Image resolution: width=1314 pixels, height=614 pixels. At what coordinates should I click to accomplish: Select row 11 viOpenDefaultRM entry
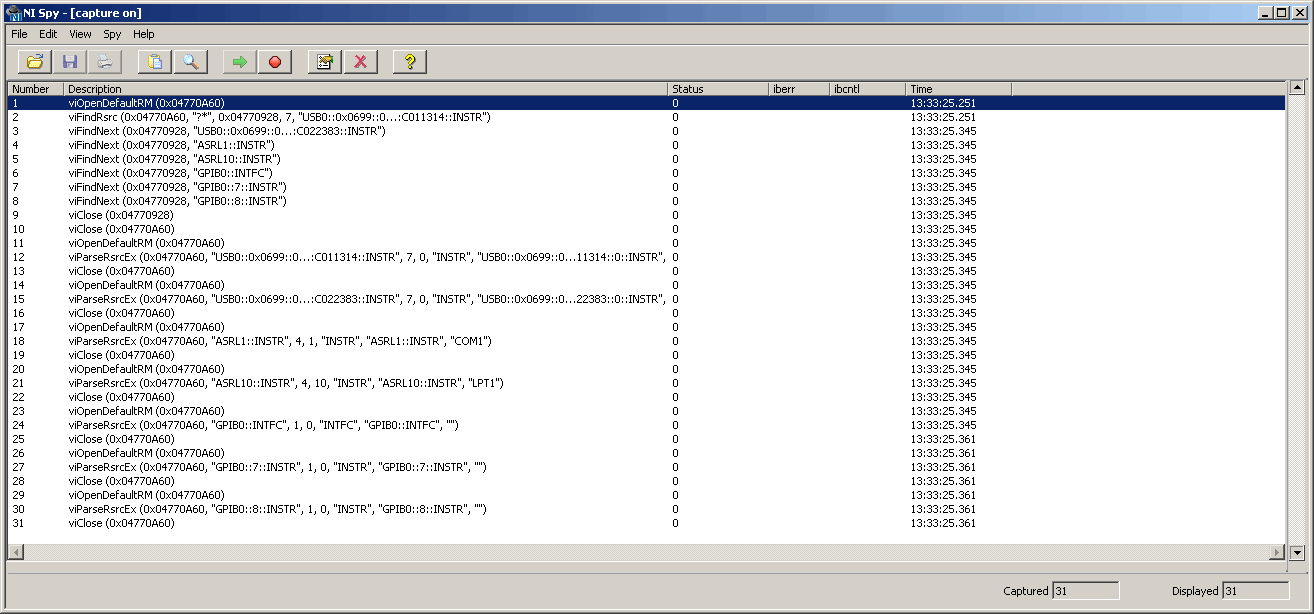[646, 243]
